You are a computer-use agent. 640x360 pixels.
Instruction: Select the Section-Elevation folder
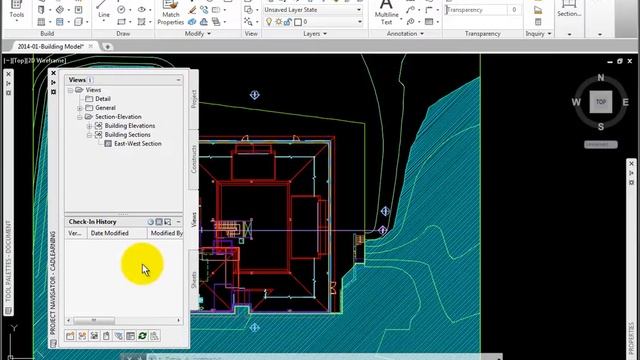click(x=118, y=117)
